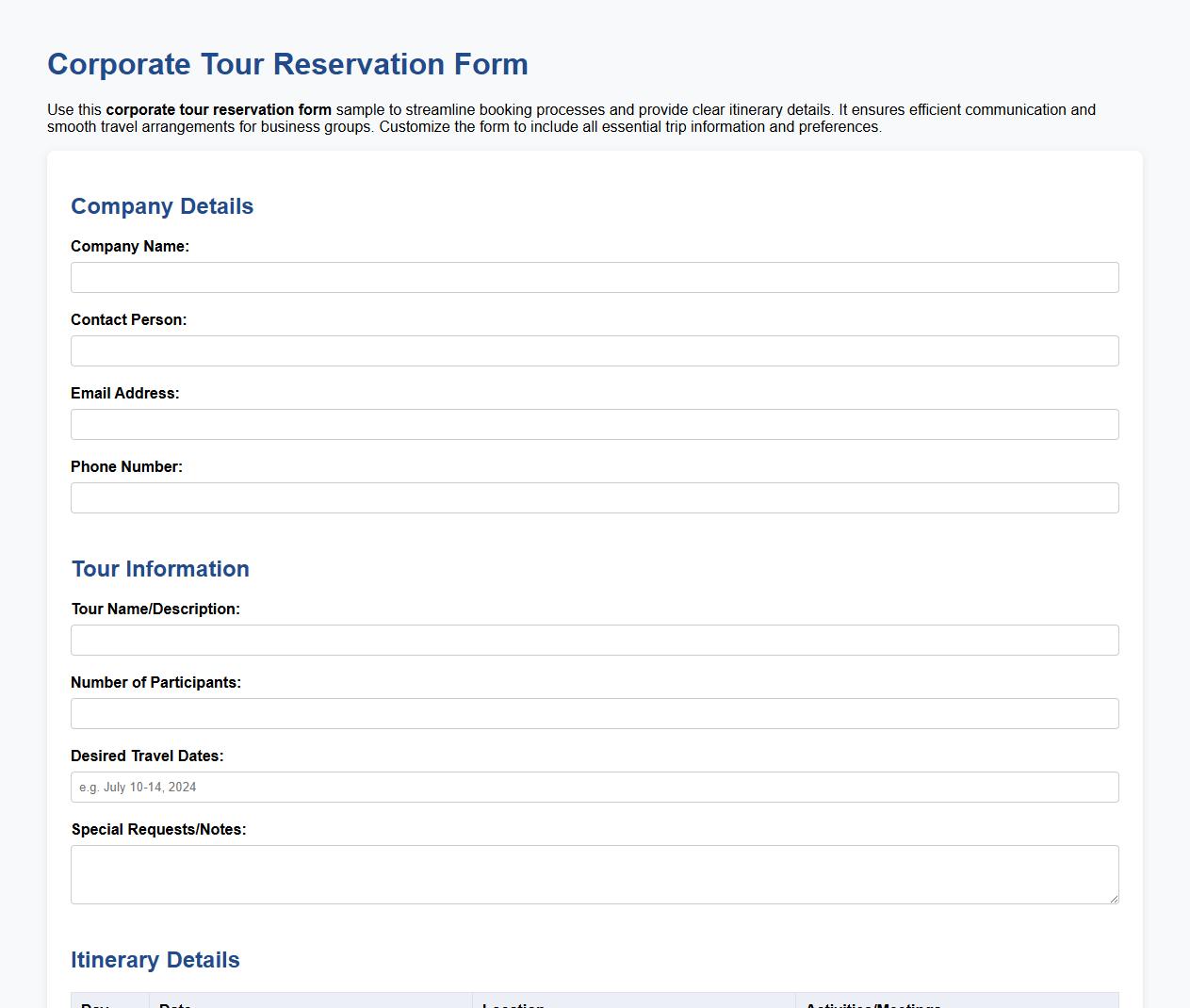The width and height of the screenshot is (1190, 1008).
Task: Click the Location column header
Action: [512, 1004]
